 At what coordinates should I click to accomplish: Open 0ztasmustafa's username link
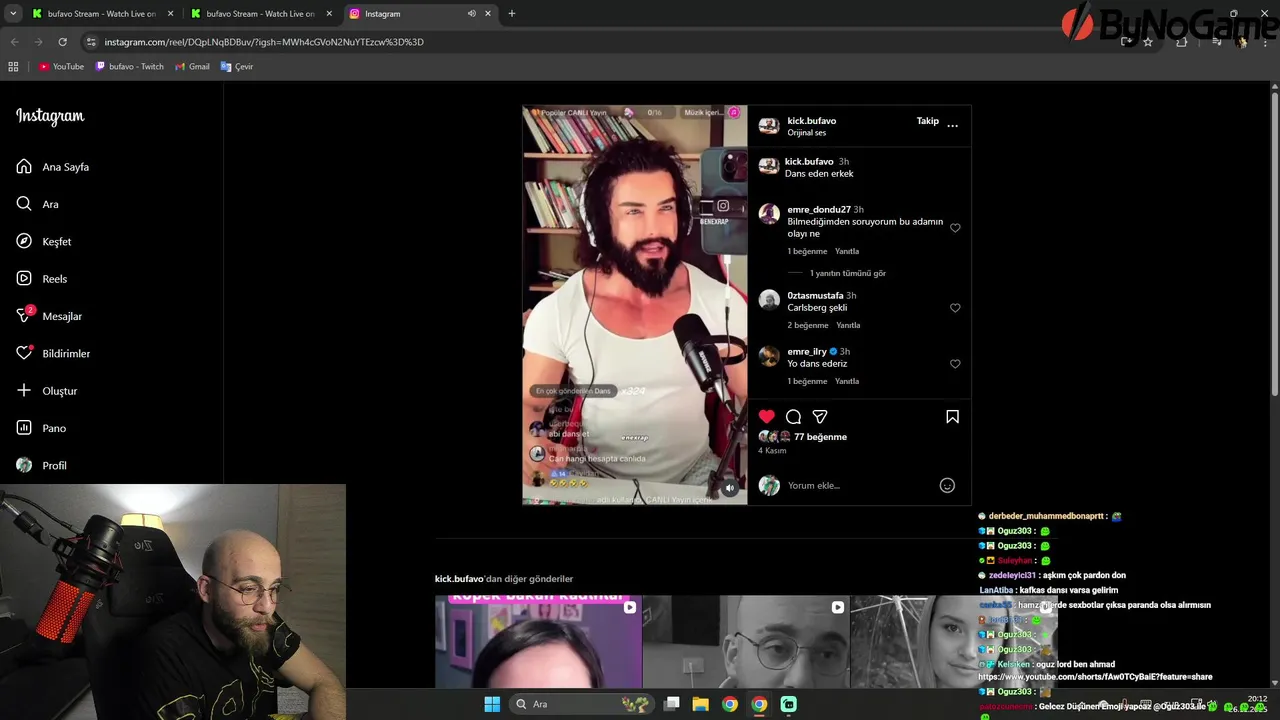(815, 296)
